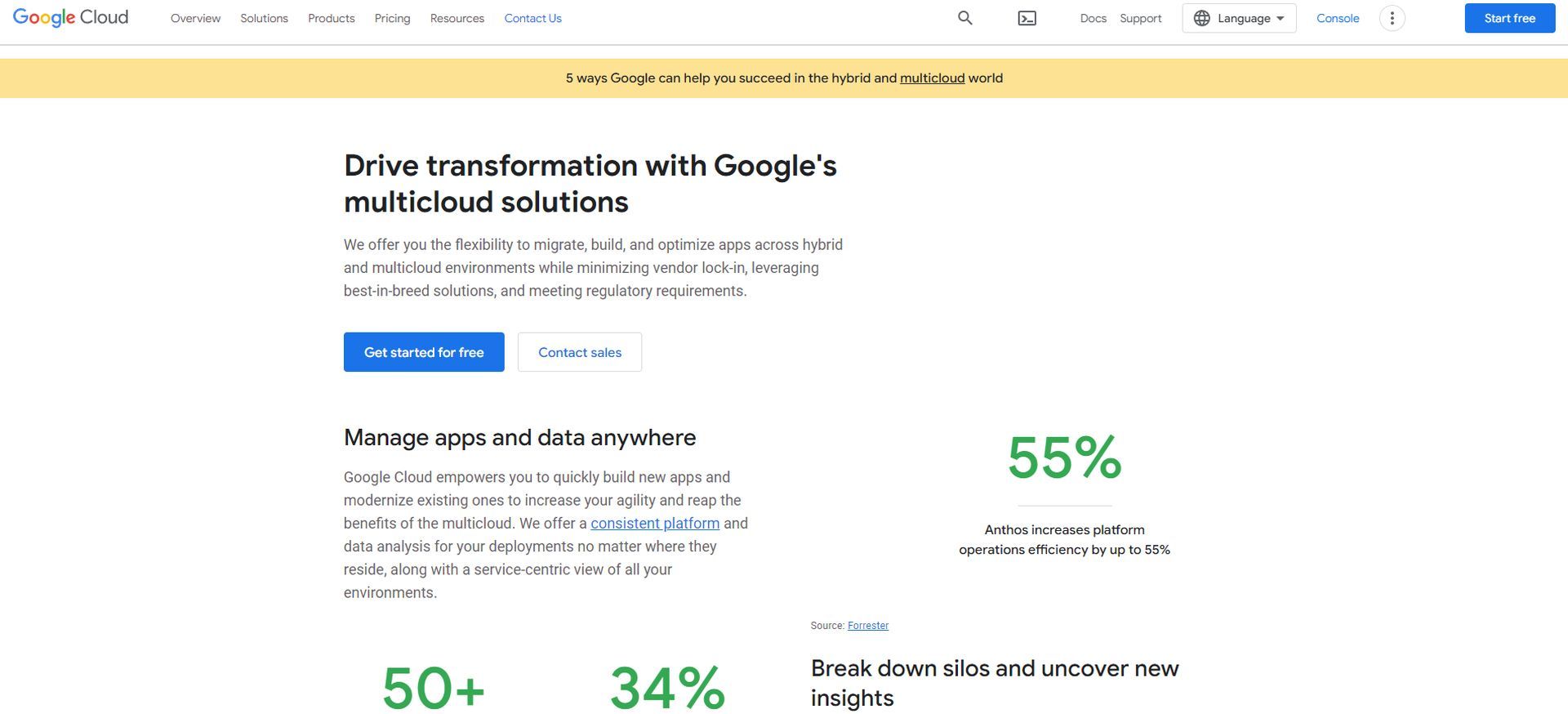
Task: Follow the Contact Us link
Action: click(532, 18)
